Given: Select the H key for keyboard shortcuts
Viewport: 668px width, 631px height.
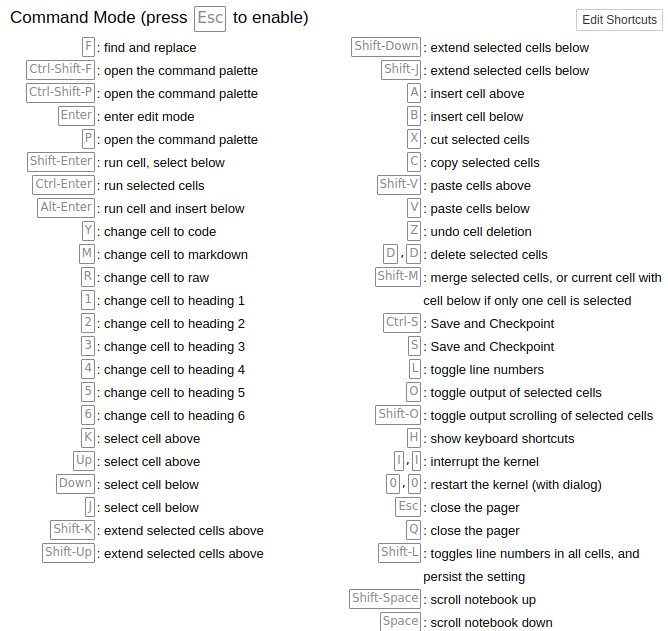Looking at the screenshot, I should [414, 438].
